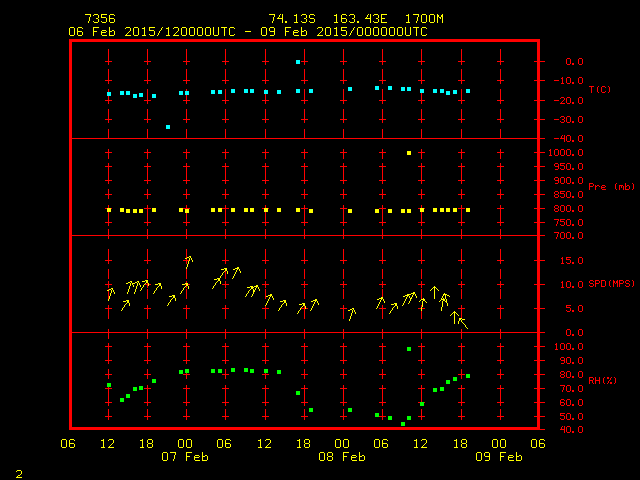Click the highest wind arrow above 15 MPS

pos(188,262)
